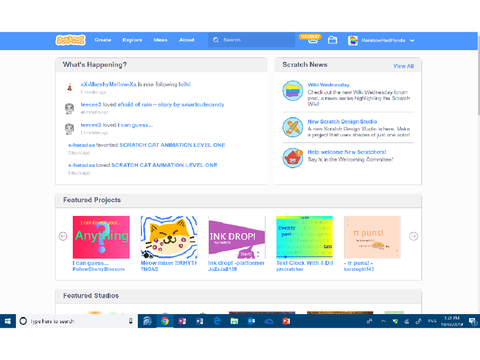
Task: Open author link under Text Clock project
Action: [290, 269]
